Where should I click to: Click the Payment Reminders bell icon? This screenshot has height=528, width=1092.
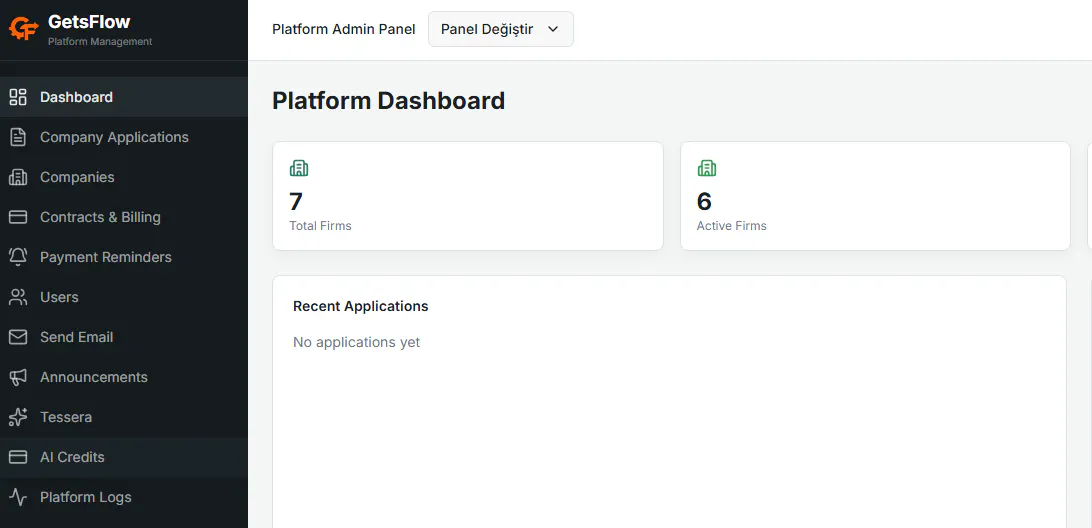(x=17, y=257)
